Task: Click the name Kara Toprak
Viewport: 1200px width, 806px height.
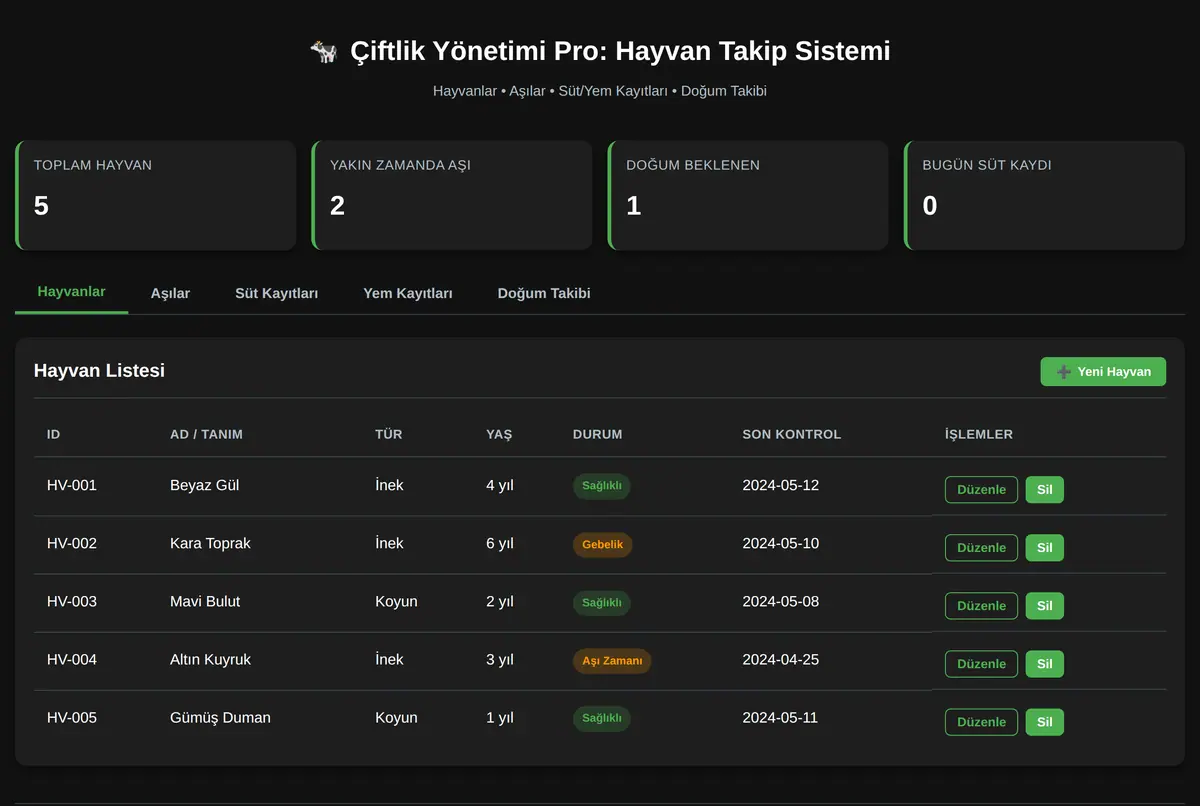Action: [210, 543]
